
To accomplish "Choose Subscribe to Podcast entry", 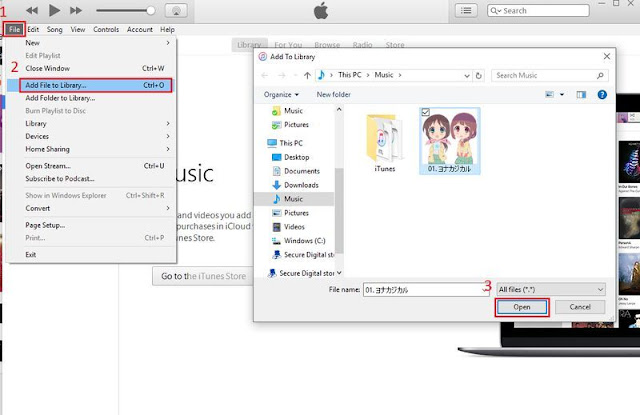I will [x=92, y=179].
